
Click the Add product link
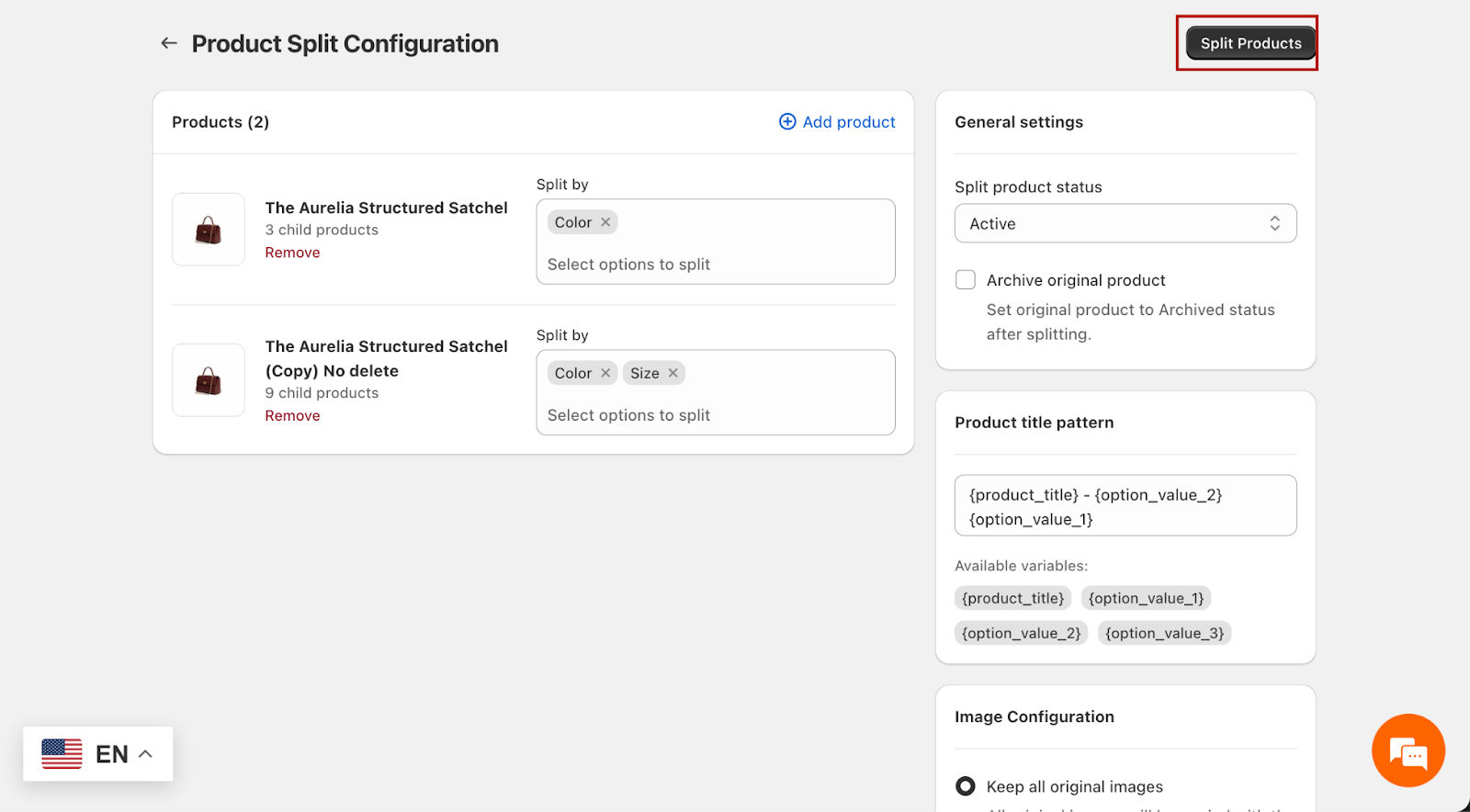(x=848, y=122)
